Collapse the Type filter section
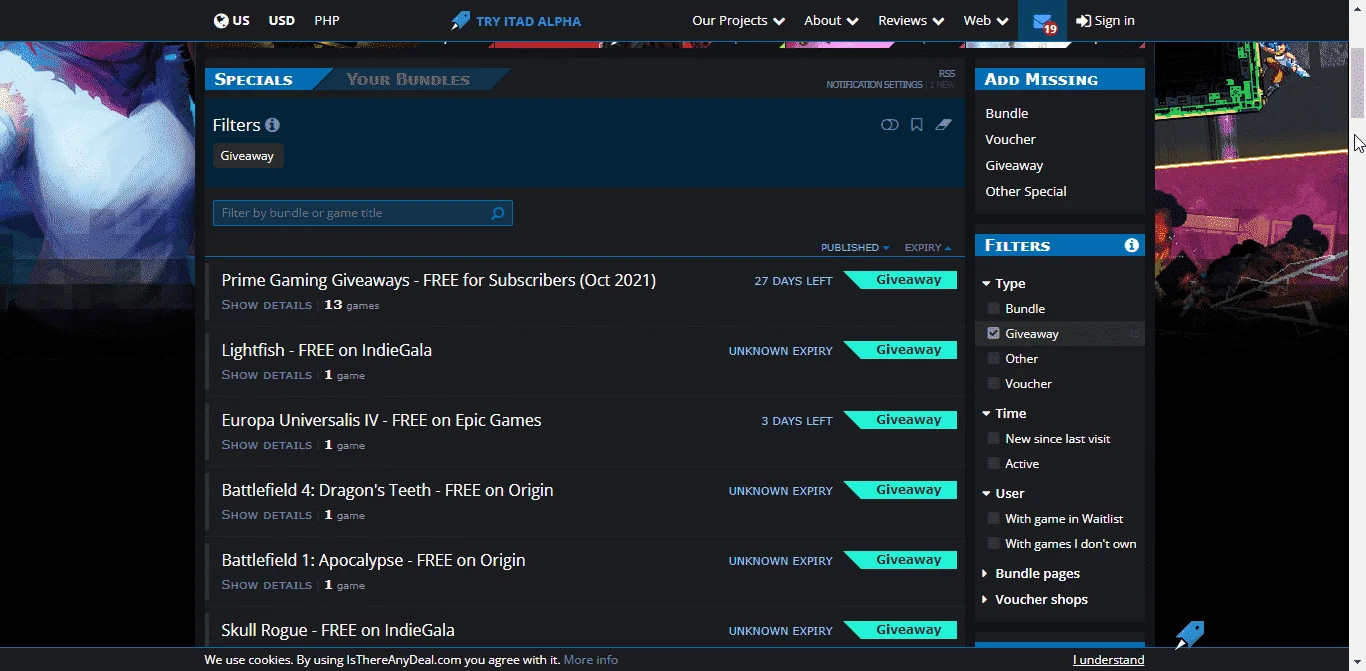This screenshot has height=671, width=1366. pyautogui.click(x=1004, y=283)
